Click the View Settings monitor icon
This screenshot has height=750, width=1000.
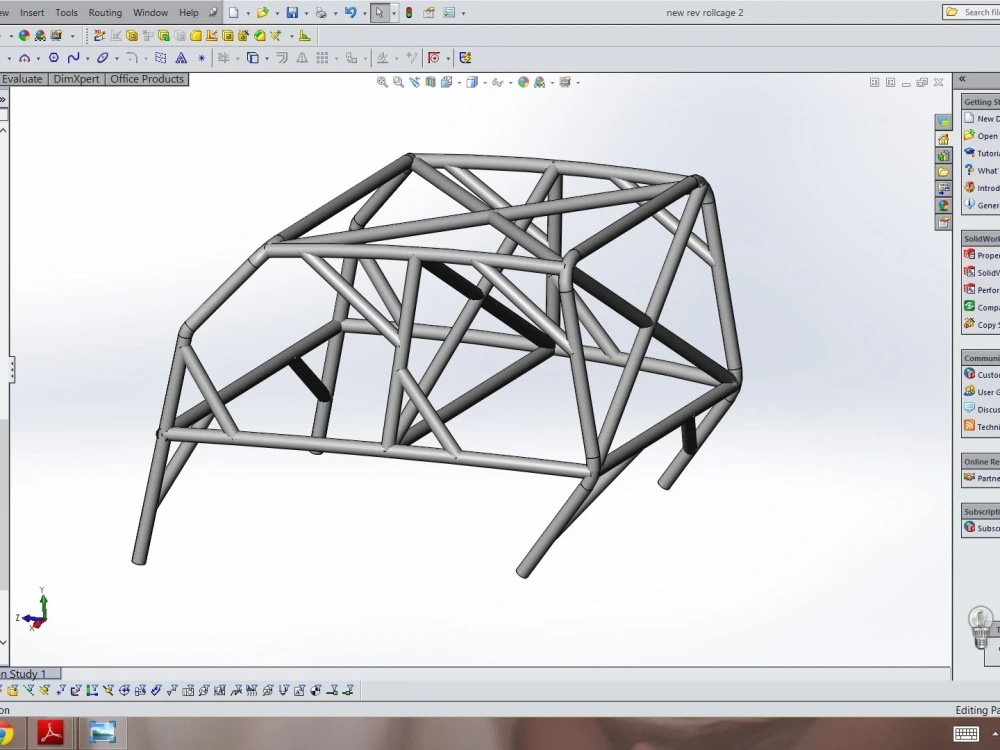(x=565, y=82)
